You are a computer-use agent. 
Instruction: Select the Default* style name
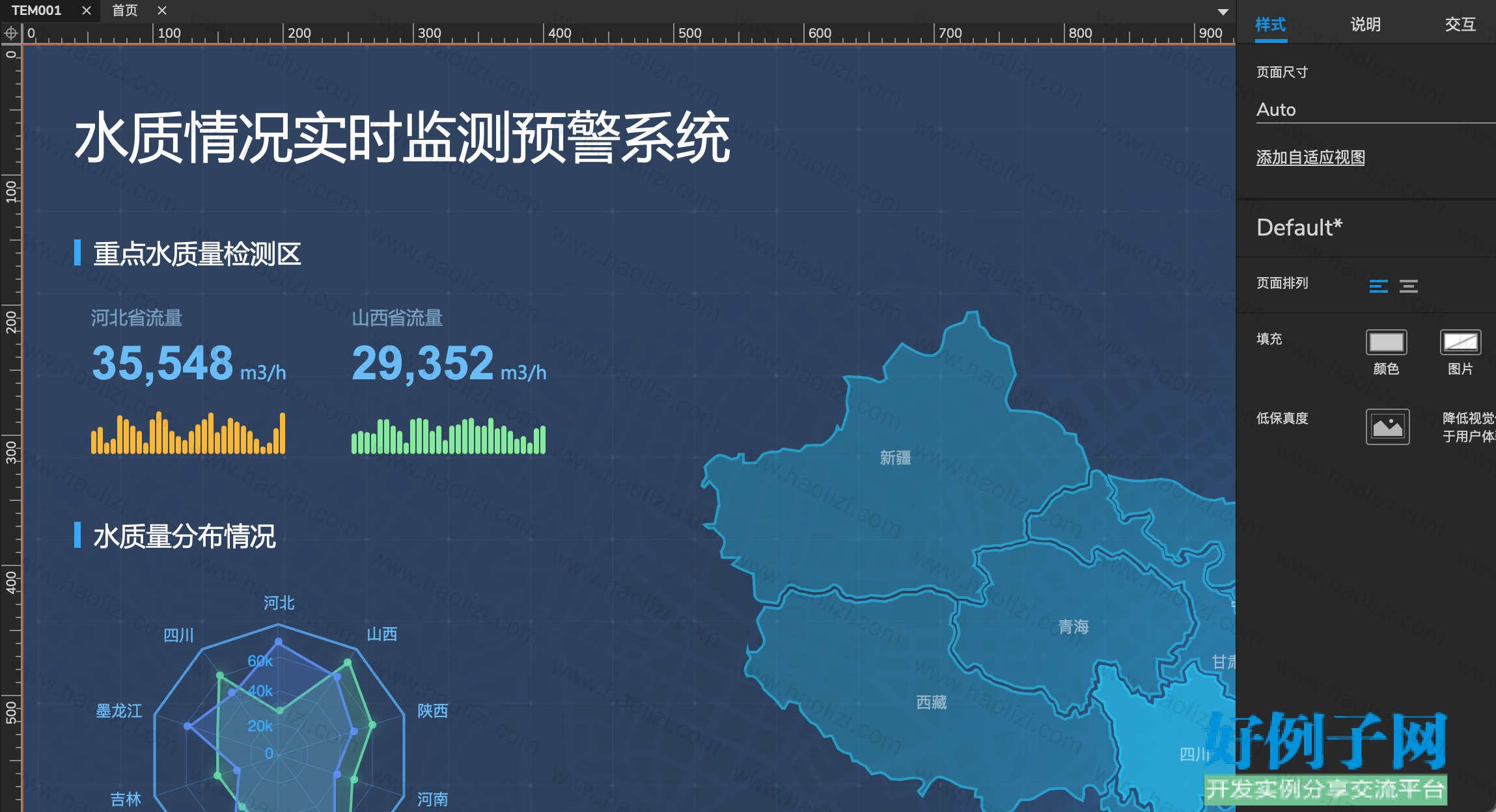[x=1299, y=228]
